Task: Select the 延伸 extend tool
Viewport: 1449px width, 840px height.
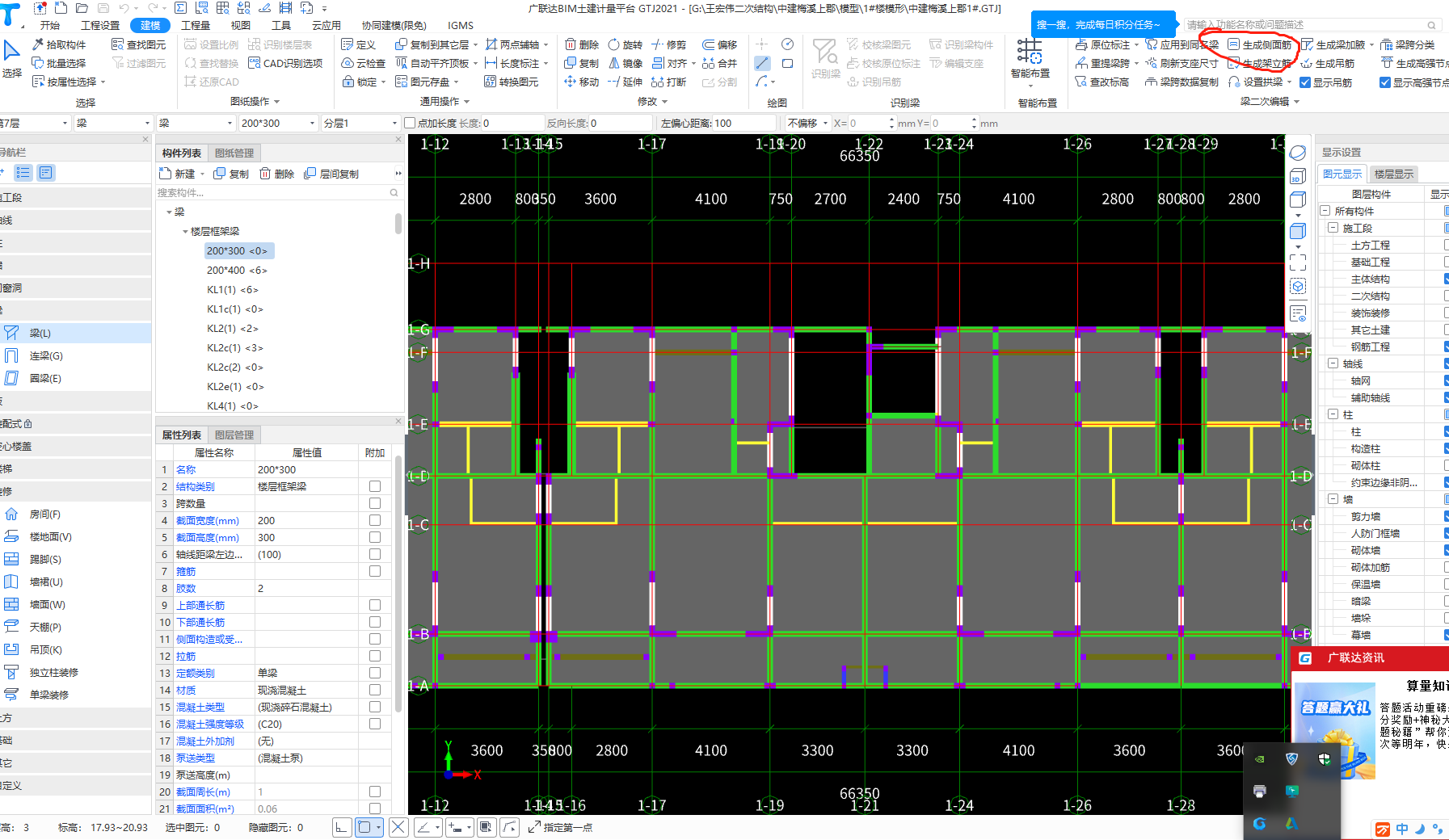Action: [626, 82]
